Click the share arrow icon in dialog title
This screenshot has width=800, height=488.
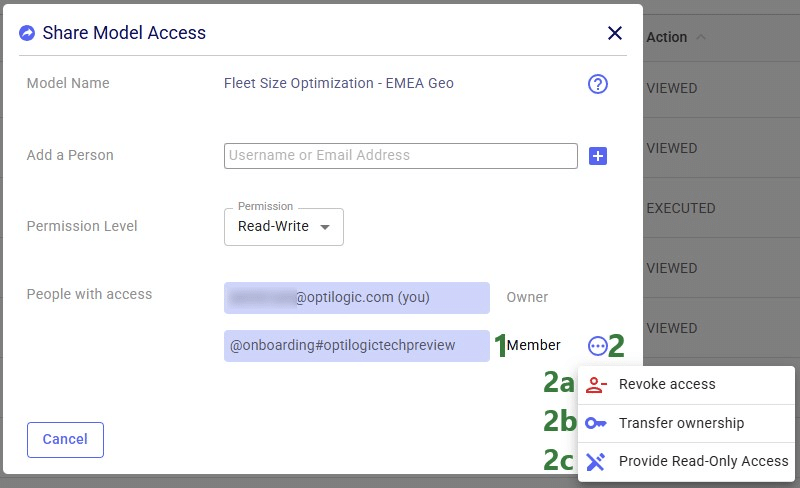tap(27, 33)
